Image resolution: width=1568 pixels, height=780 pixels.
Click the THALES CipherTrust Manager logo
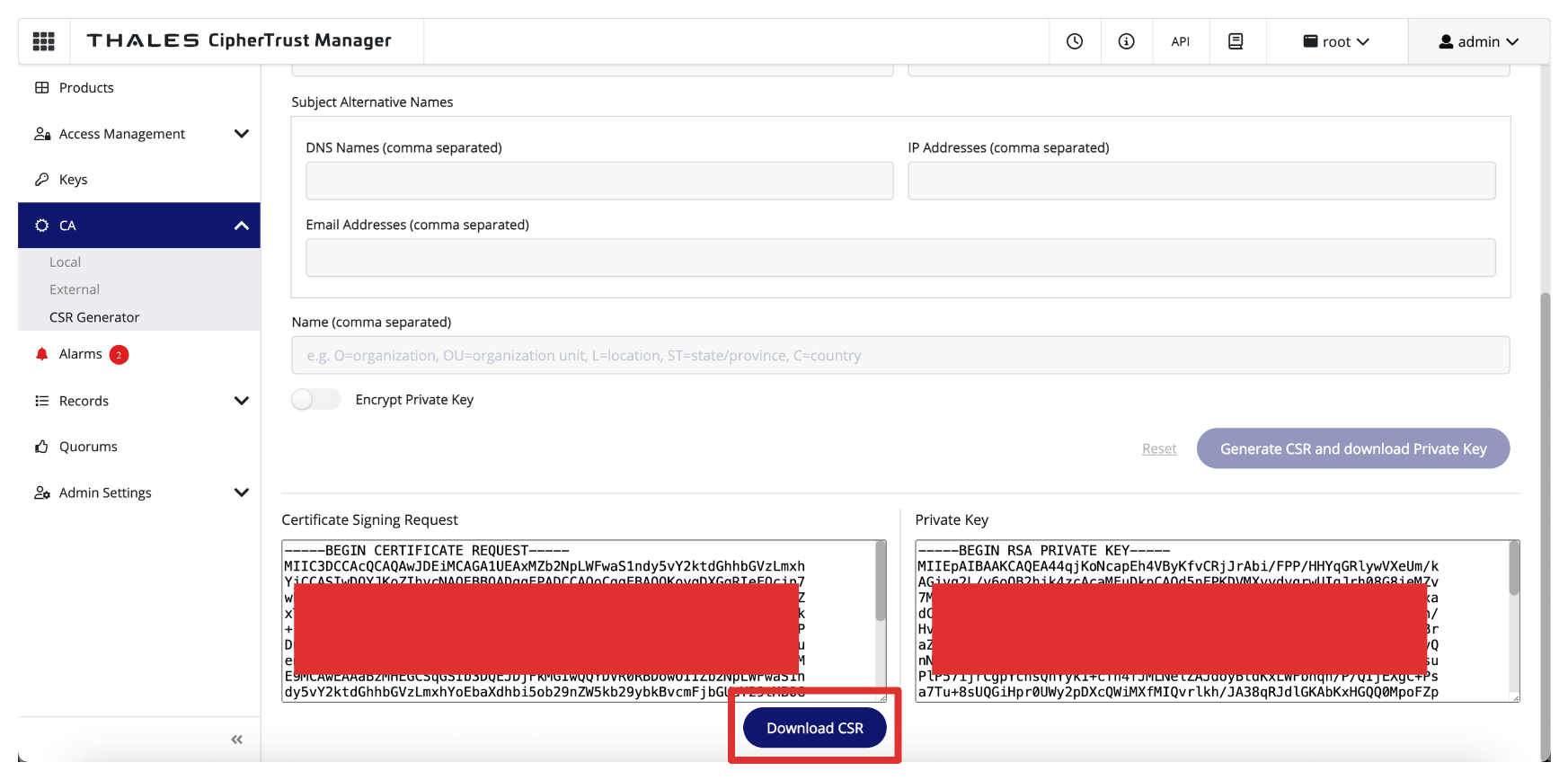(239, 40)
